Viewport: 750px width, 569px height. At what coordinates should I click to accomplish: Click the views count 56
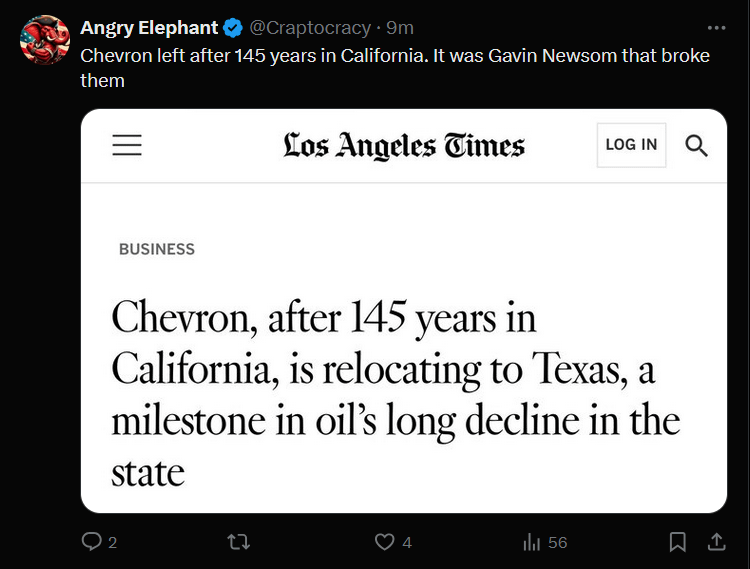[x=557, y=542]
